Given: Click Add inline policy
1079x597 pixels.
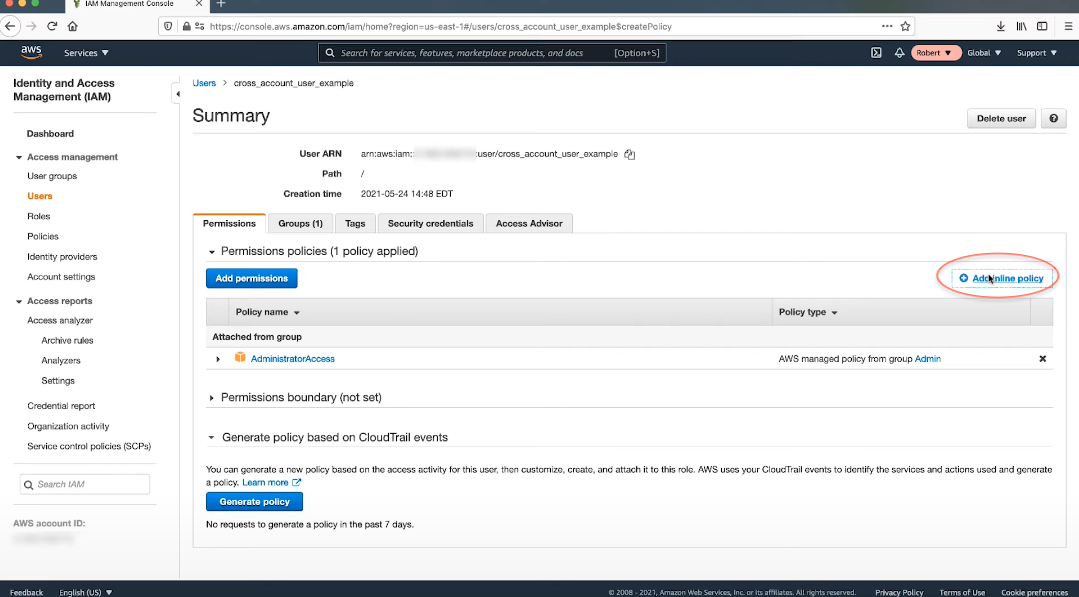Looking at the screenshot, I should click(1001, 278).
